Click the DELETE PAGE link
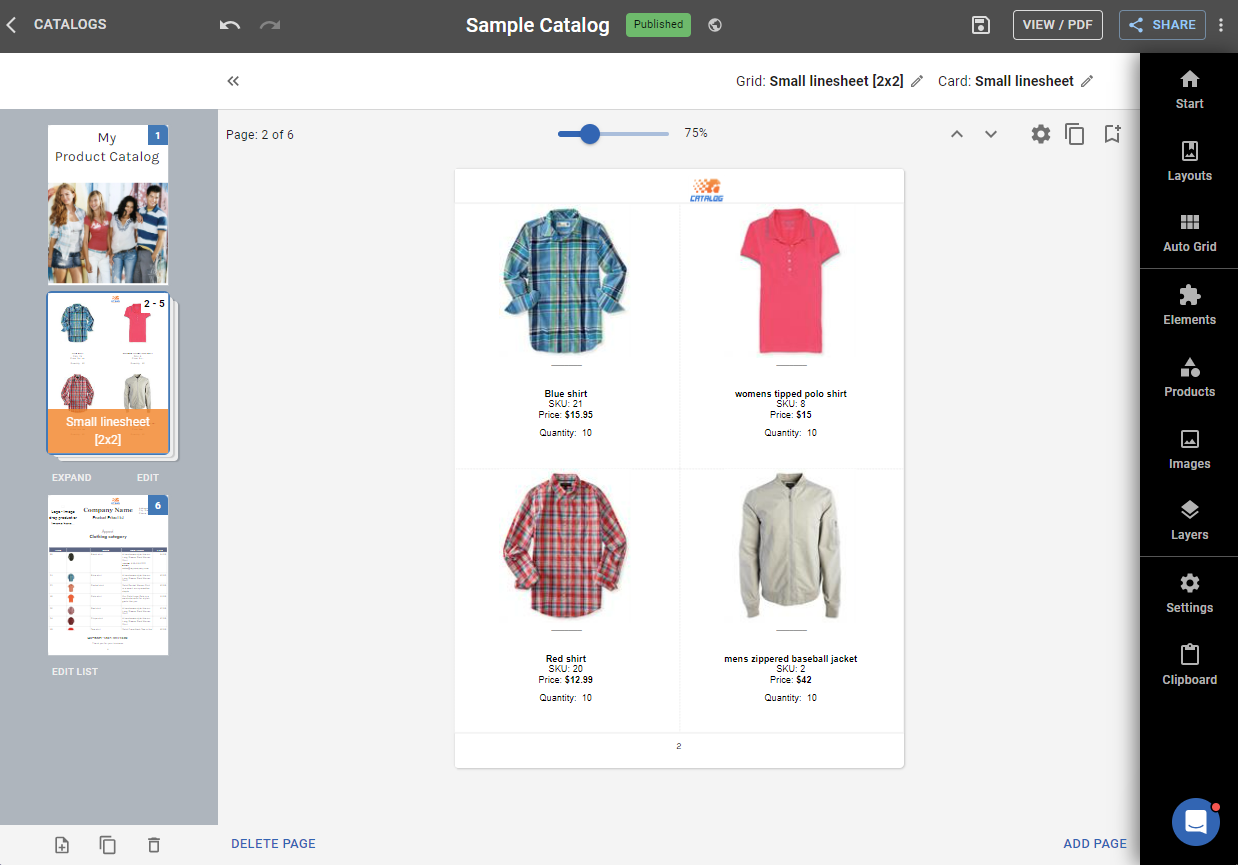The height and width of the screenshot is (865, 1238). 273,844
